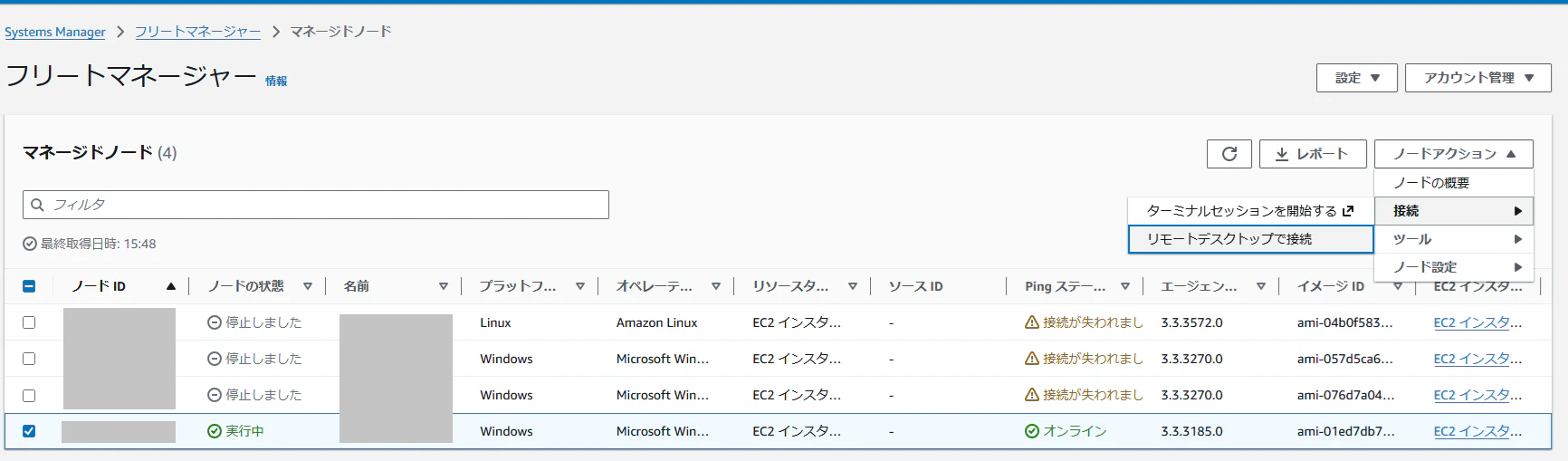
Task: Click agent version 3.3.3185.0 cell
Action: (1191, 431)
